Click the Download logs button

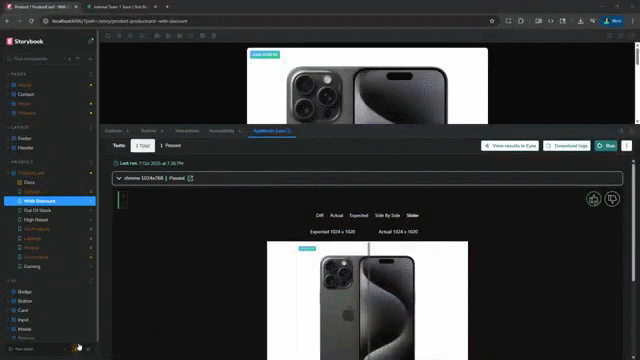pyautogui.click(x=567, y=146)
